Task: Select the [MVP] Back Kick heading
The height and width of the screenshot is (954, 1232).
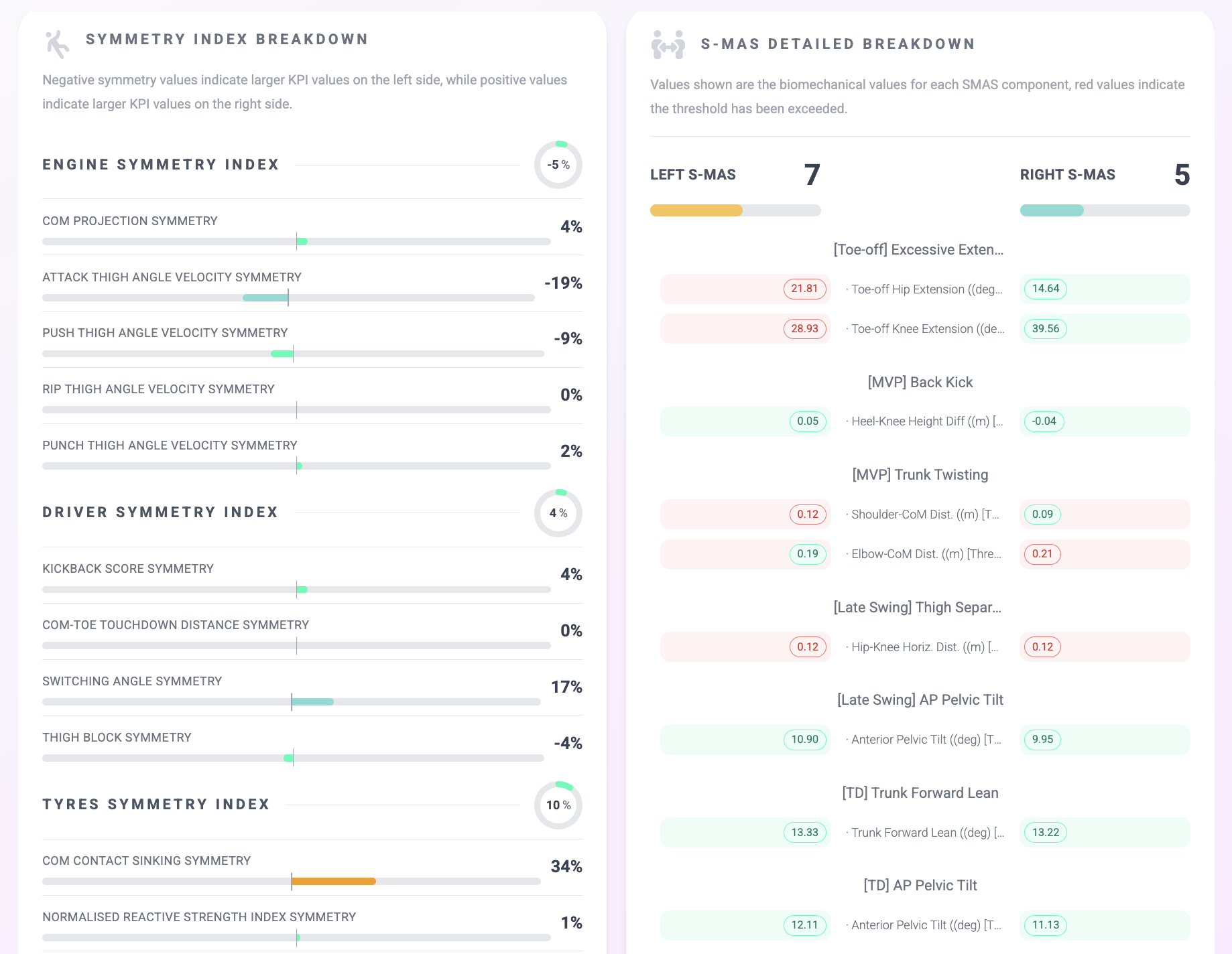Action: [x=920, y=382]
